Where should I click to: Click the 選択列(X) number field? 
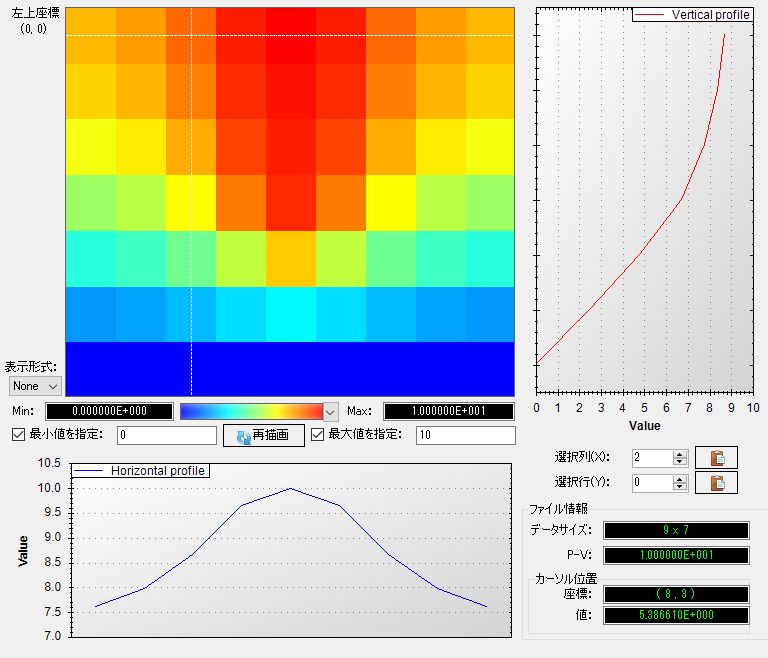652,458
